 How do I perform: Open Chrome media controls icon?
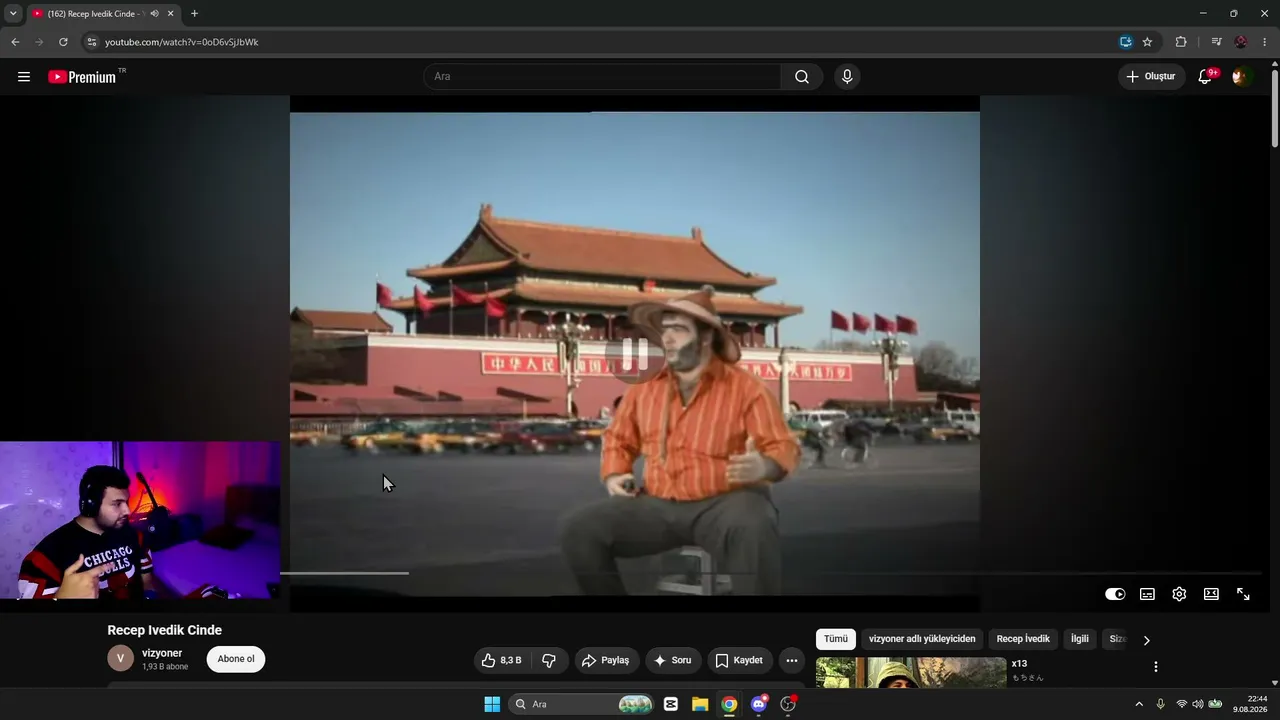click(1216, 42)
